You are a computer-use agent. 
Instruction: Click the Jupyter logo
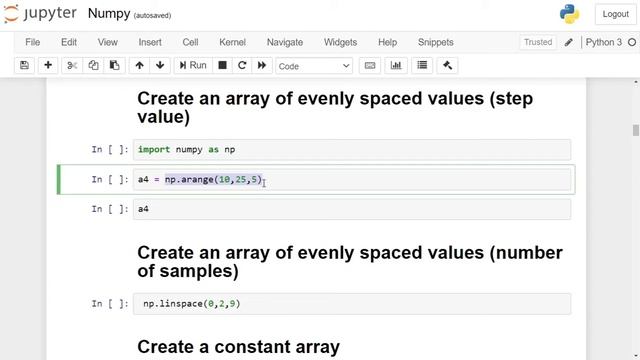pyautogui.click(x=40, y=13)
